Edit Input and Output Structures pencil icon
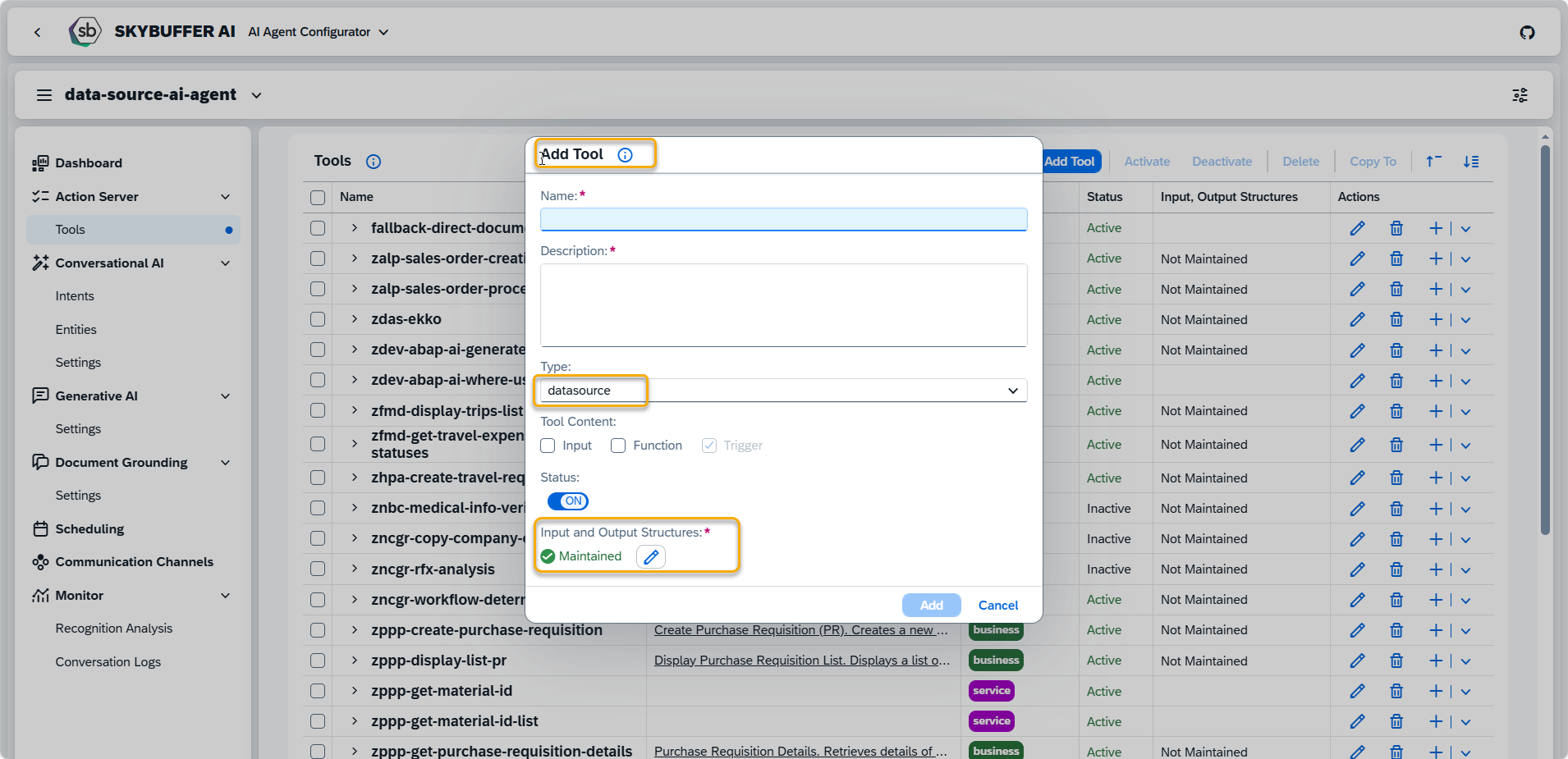This screenshot has height=759, width=1568. (x=651, y=557)
